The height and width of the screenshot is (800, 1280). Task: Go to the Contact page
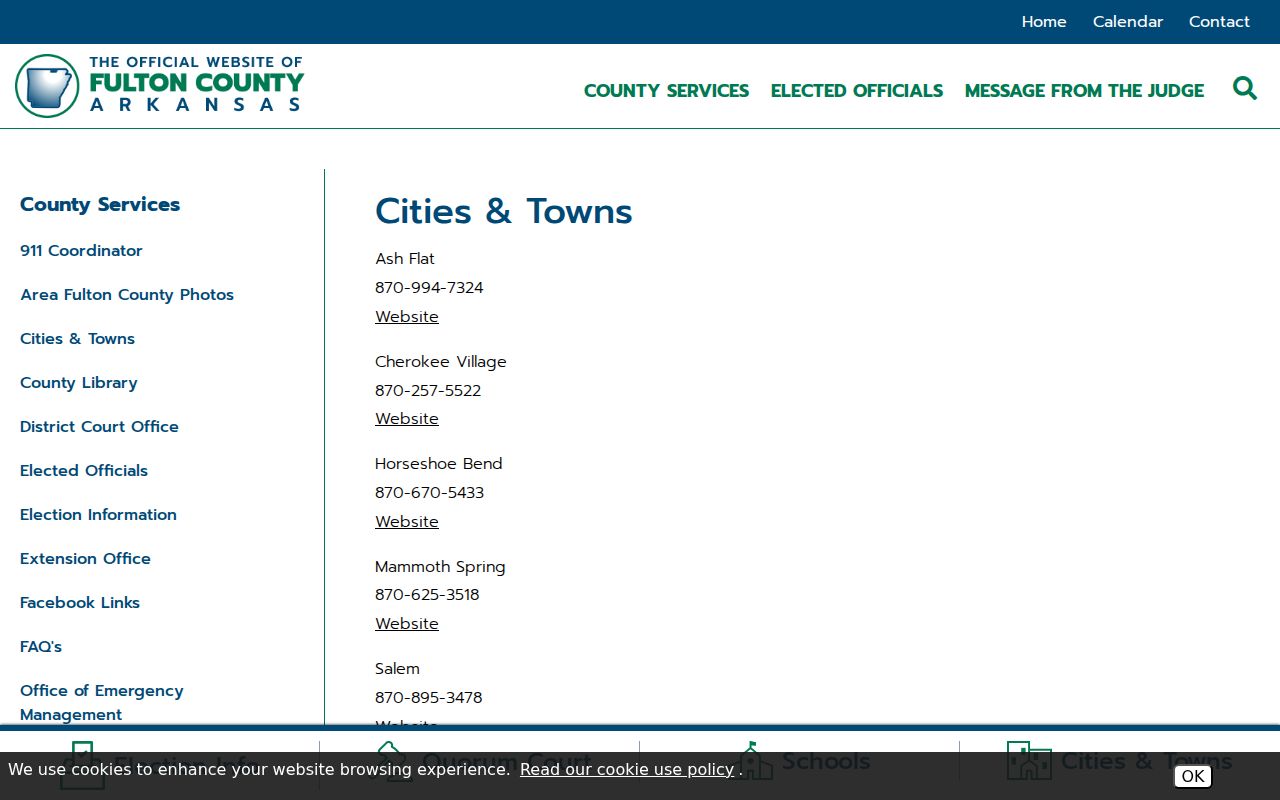1219,22
